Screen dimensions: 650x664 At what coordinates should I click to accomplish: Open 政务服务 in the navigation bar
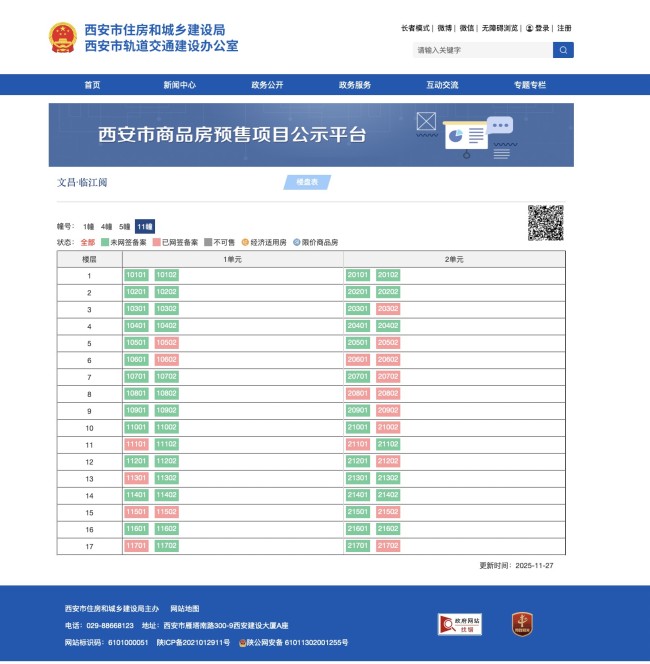tap(355, 85)
